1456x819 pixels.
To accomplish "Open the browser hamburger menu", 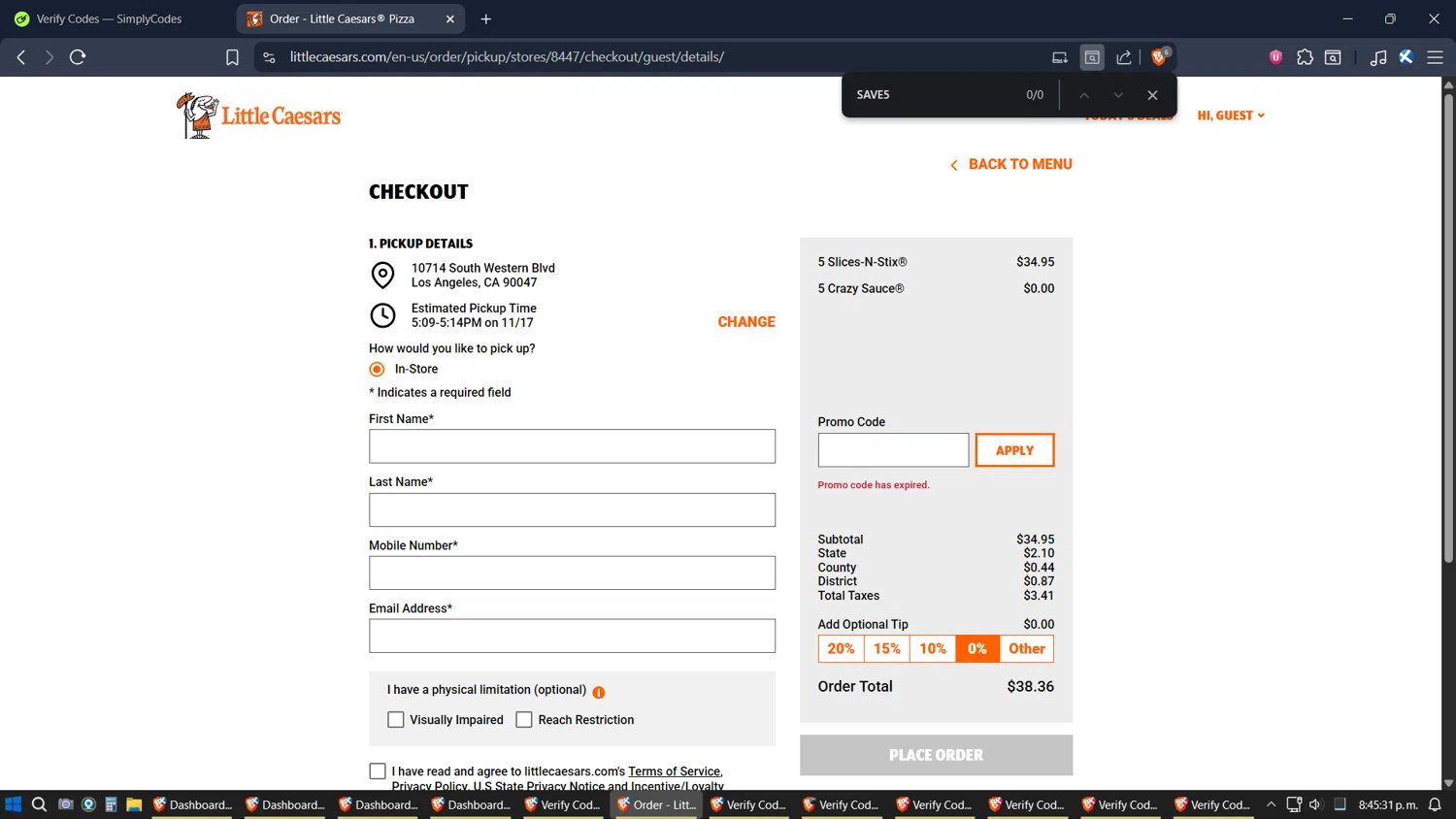I will 1435,57.
